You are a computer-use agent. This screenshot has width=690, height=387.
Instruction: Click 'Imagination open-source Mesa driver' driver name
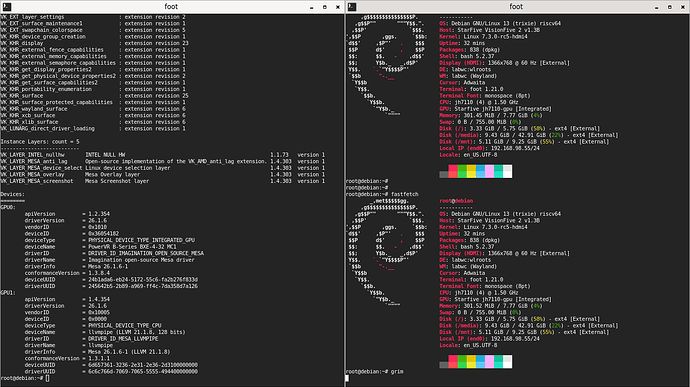click(142, 260)
